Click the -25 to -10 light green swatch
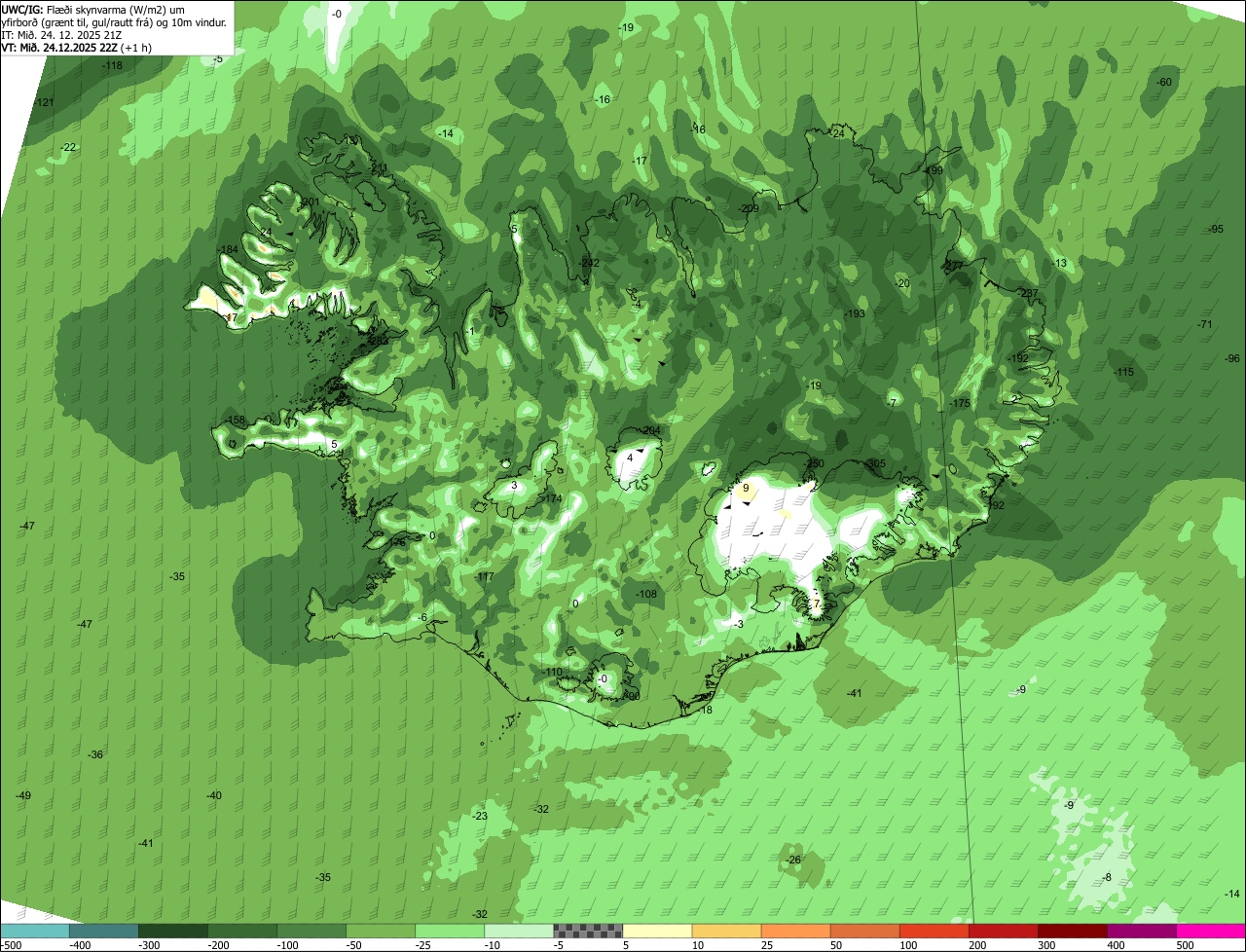1246x952 pixels. pos(450,931)
